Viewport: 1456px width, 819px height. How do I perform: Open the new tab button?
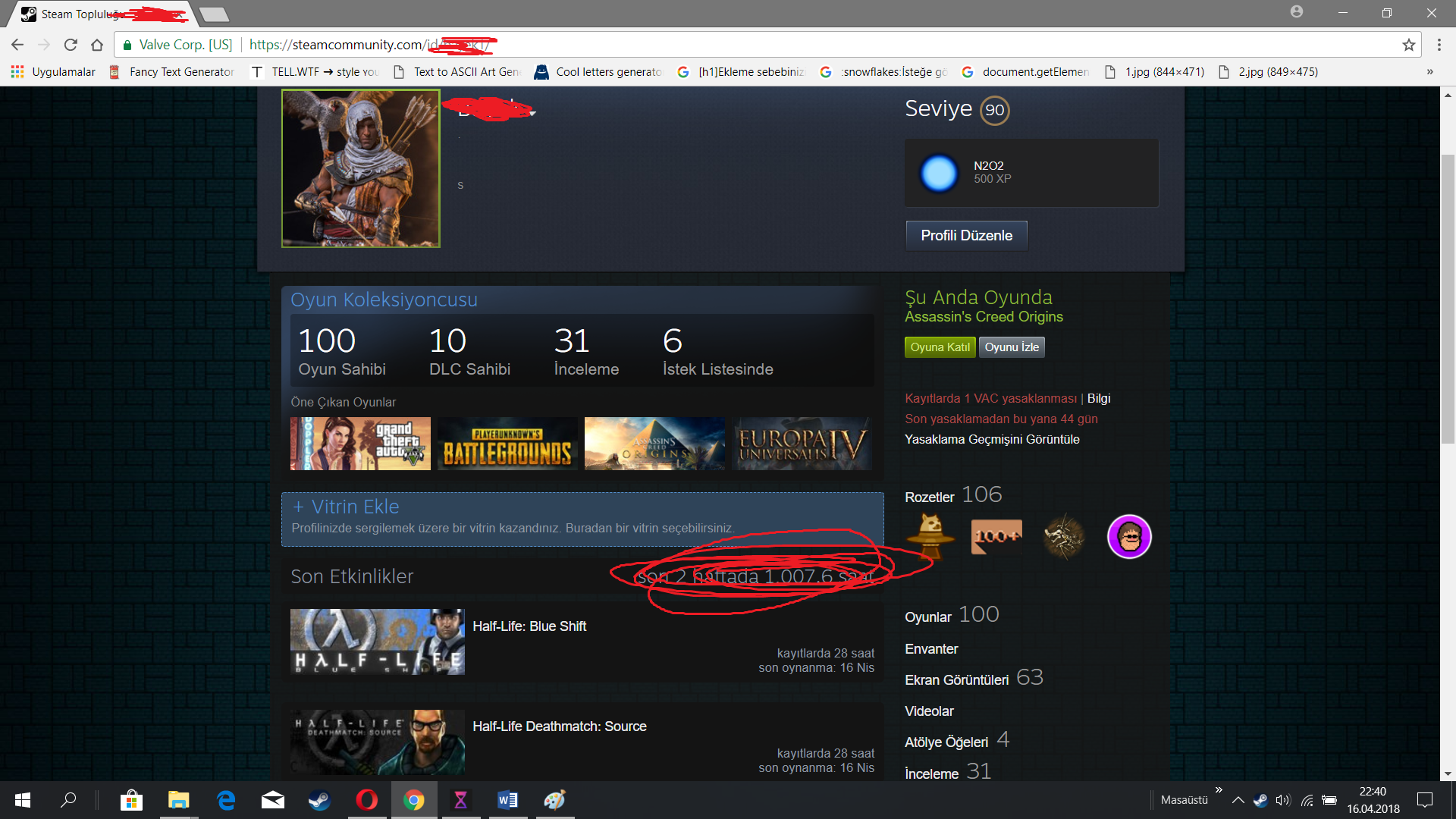pos(215,14)
